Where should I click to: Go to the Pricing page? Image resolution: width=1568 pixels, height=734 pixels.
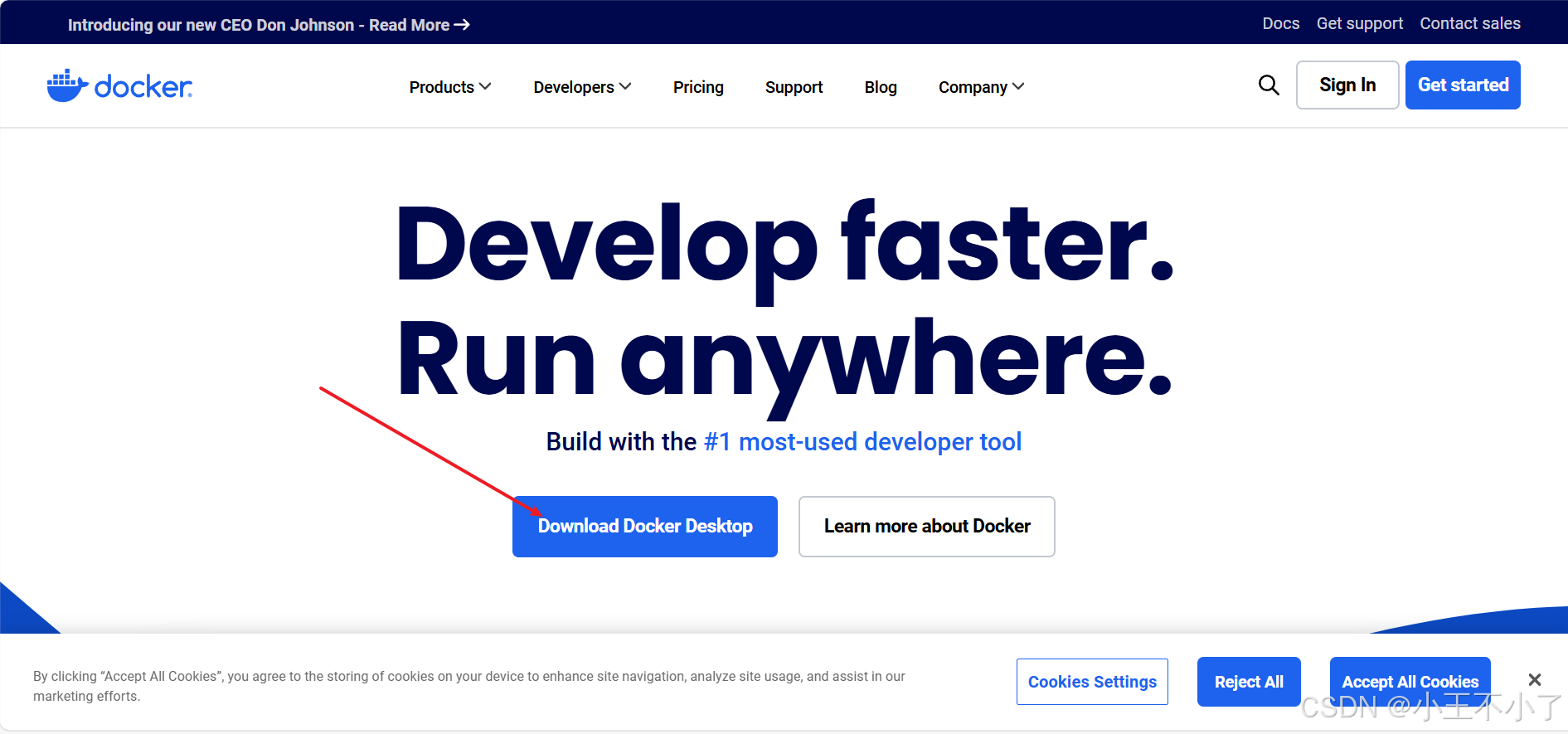point(698,87)
